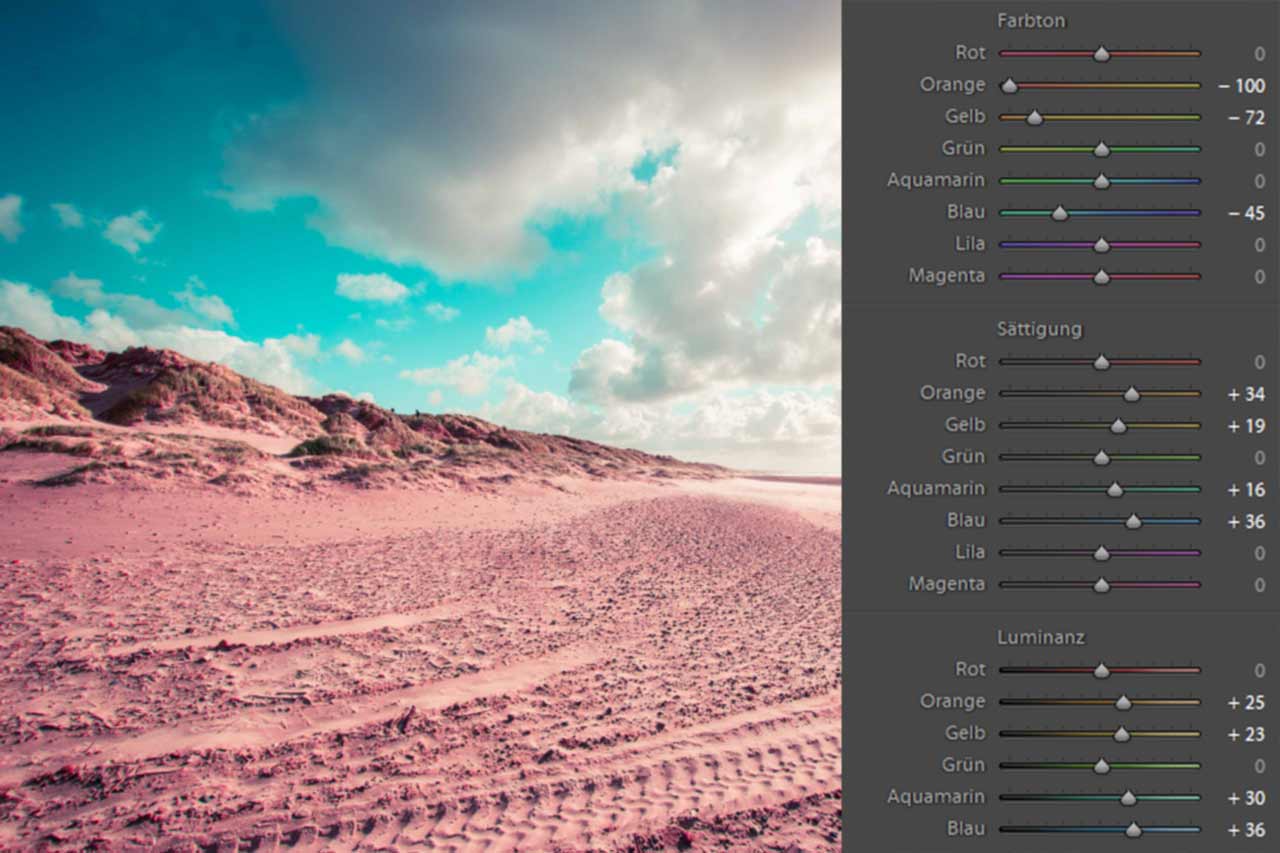Click the Aquamarin slider handle under Sättigung
1280x853 pixels.
[1115, 490]
